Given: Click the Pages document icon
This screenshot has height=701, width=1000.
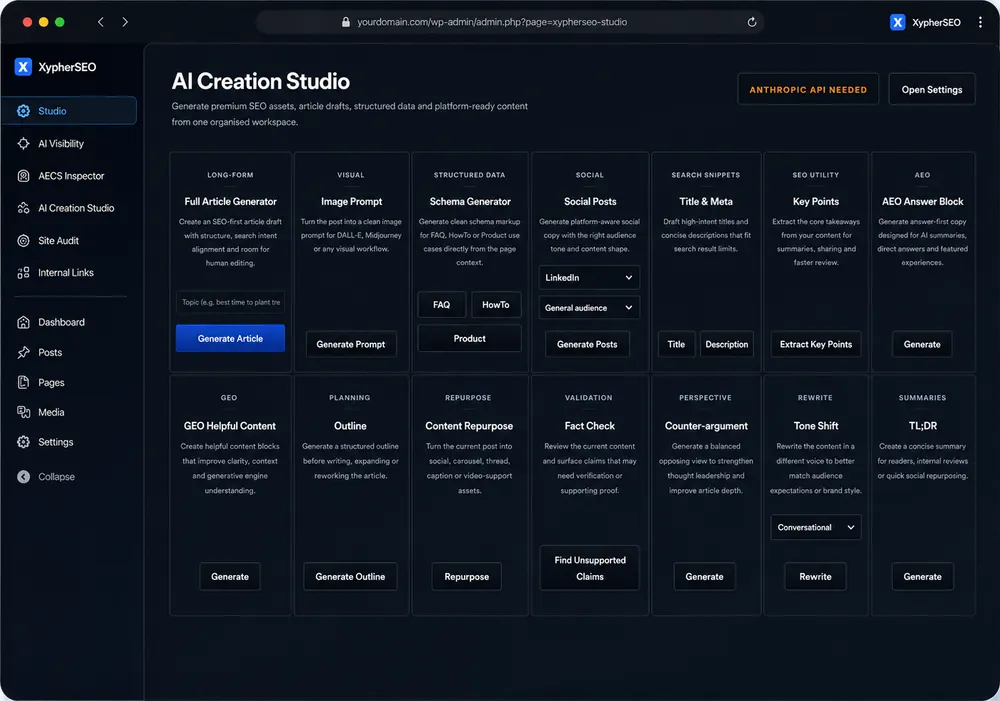Looking at the screenshot, I should [24, 382].
